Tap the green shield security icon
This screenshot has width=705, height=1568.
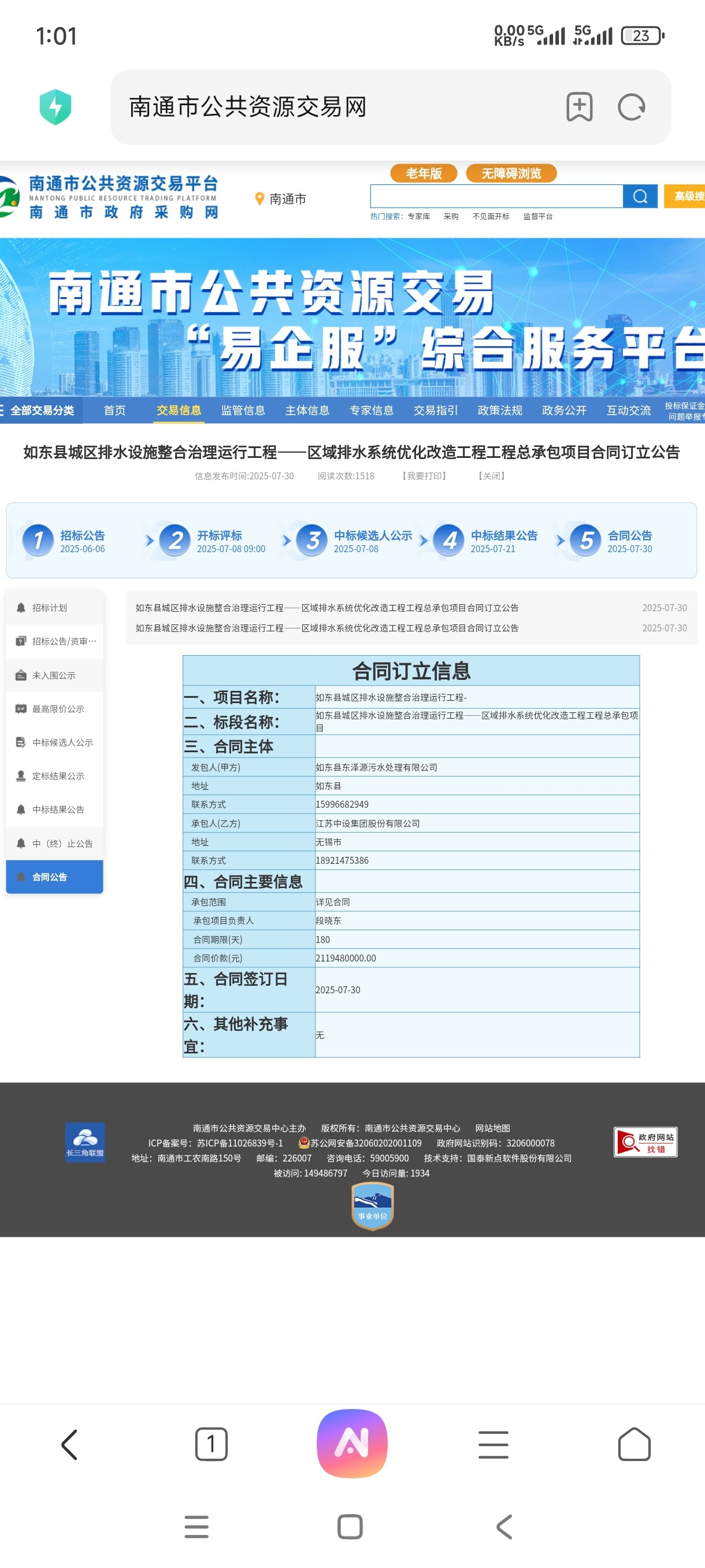55,107
